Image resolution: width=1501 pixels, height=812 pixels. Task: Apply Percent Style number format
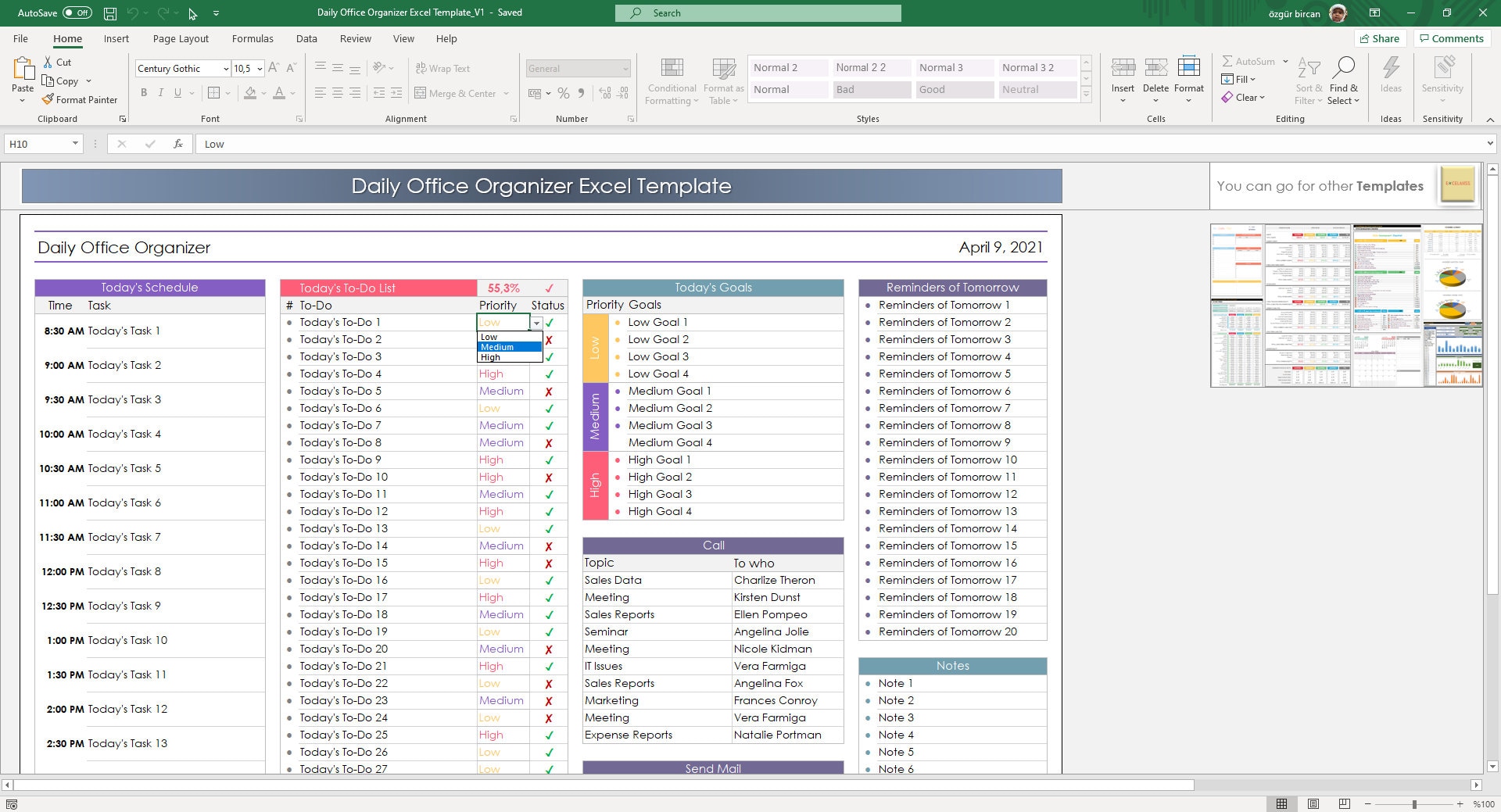point(563,93)
